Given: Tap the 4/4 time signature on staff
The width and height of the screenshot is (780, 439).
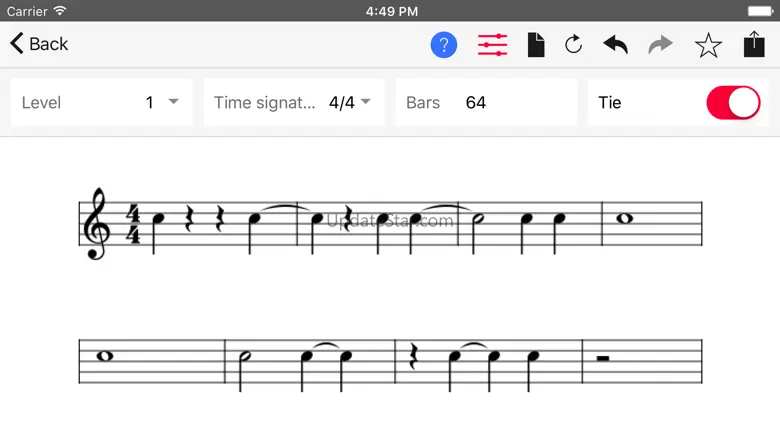Looking at the screenshot, I should 133,223.
